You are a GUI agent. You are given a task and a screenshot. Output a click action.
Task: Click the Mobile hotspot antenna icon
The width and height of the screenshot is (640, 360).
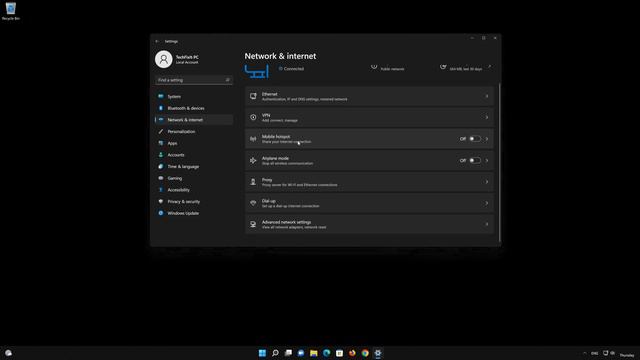point(253,139)
